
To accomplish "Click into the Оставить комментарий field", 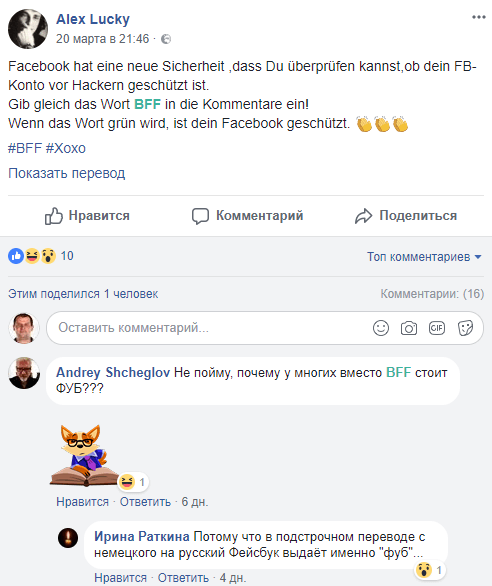I will 209,328.
